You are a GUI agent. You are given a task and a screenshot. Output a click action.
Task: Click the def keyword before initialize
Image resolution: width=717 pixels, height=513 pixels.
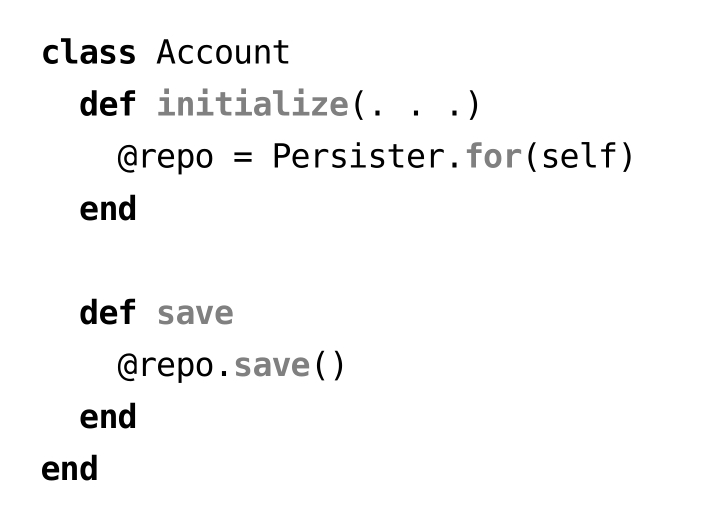(107, 104)
